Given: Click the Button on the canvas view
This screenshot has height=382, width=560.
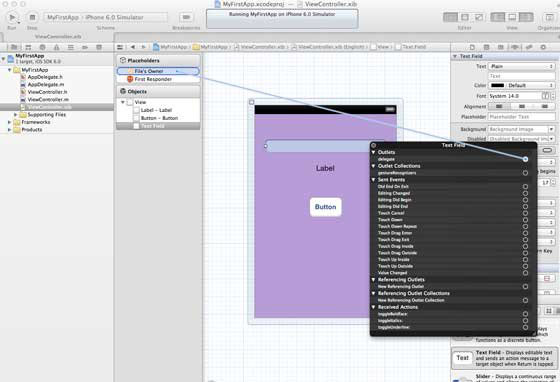Looking at the screenshot, I should point(325,207).
